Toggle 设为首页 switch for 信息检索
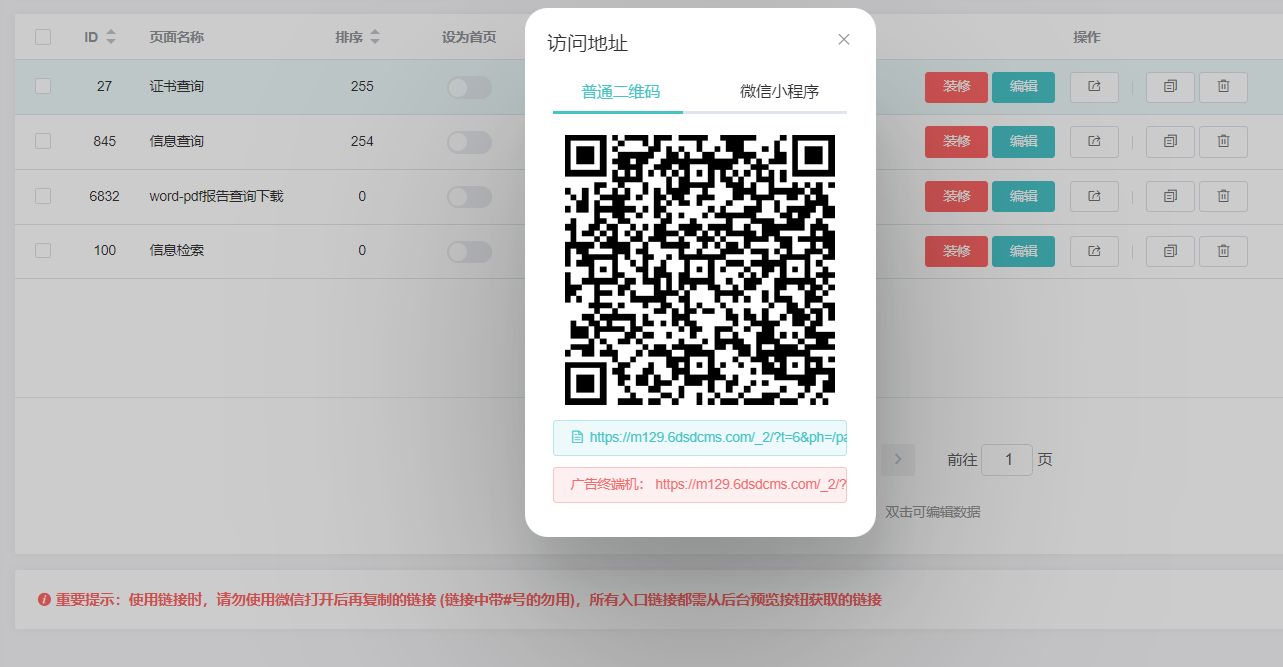Viewport: 1283px width, 667px height. (469, 251)
